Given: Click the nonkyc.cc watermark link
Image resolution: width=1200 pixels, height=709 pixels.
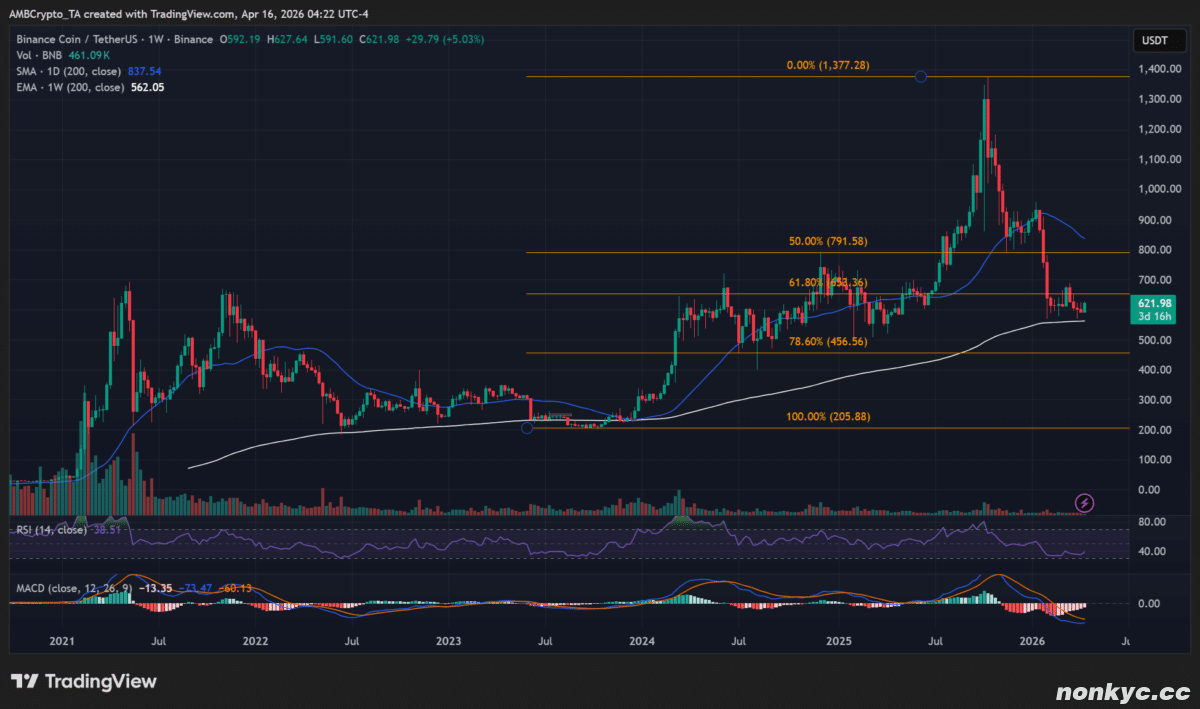Looking at the screenshot, I should tap(1122, 690).
